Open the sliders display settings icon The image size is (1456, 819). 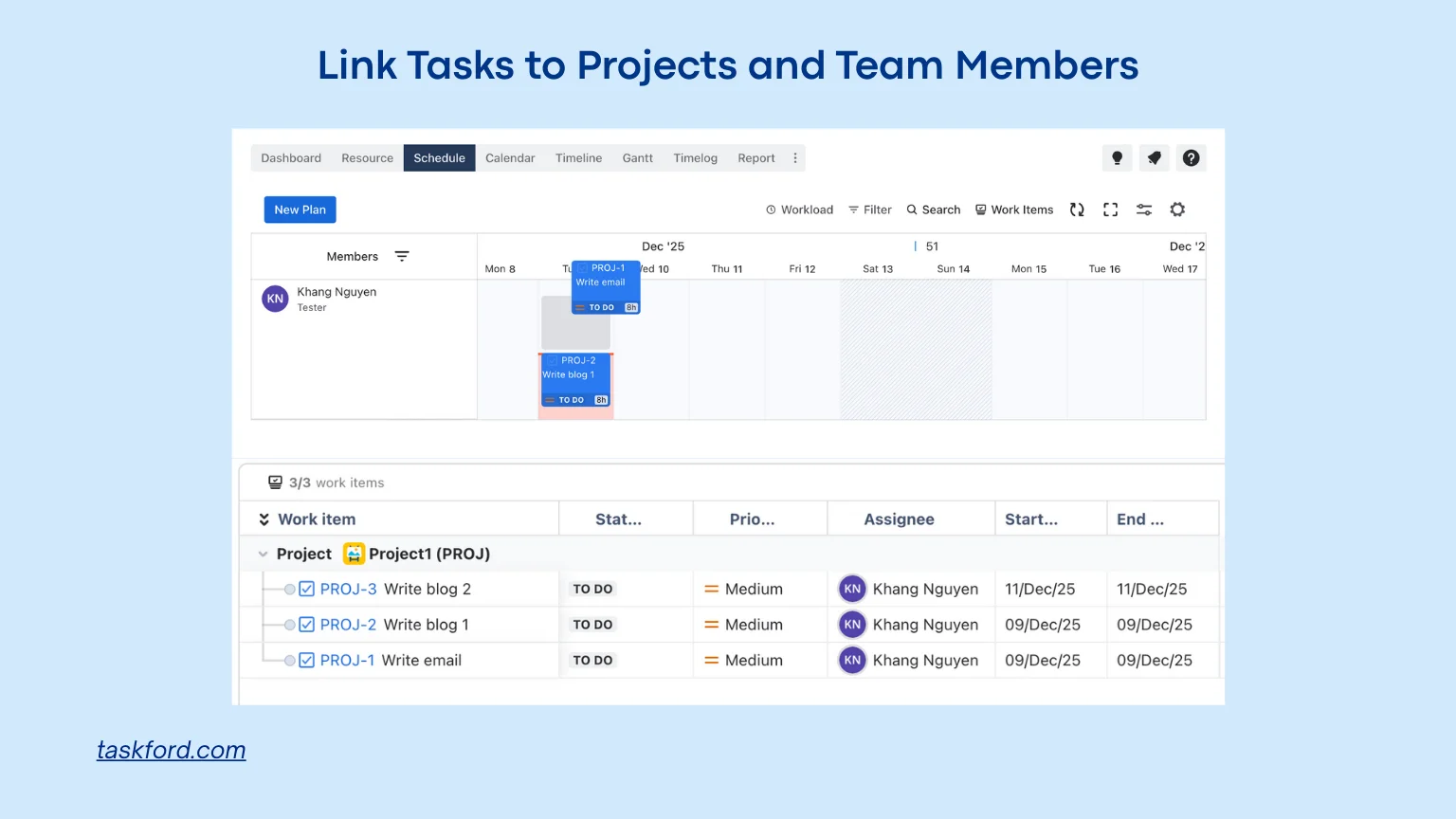click(1144, 209)
